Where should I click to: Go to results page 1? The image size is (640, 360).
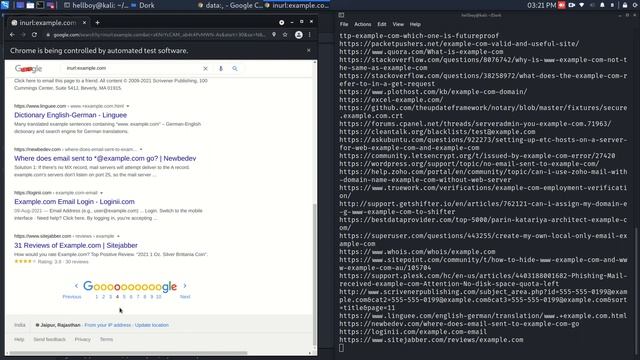[x=97, y=297]
